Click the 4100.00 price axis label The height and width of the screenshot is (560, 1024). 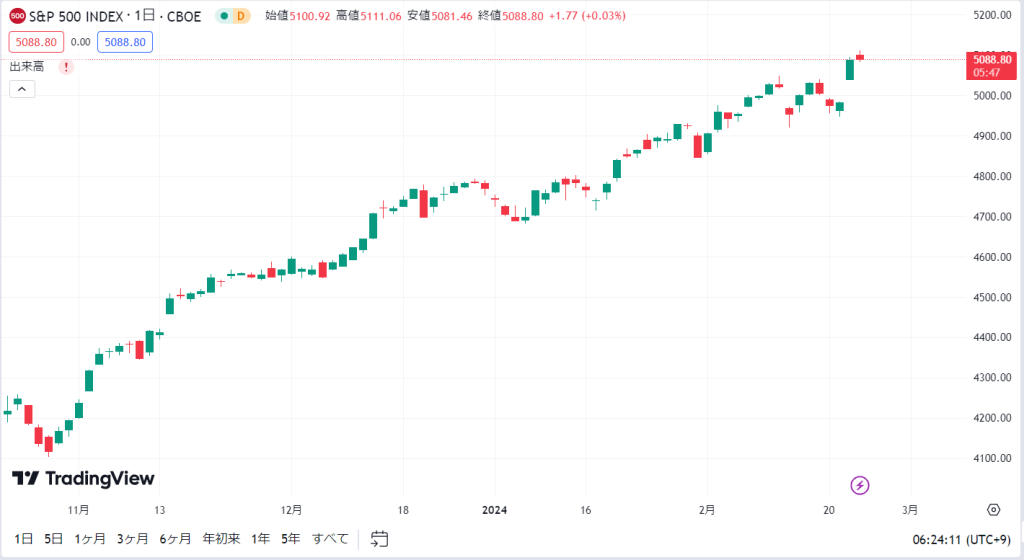[992, 458]
